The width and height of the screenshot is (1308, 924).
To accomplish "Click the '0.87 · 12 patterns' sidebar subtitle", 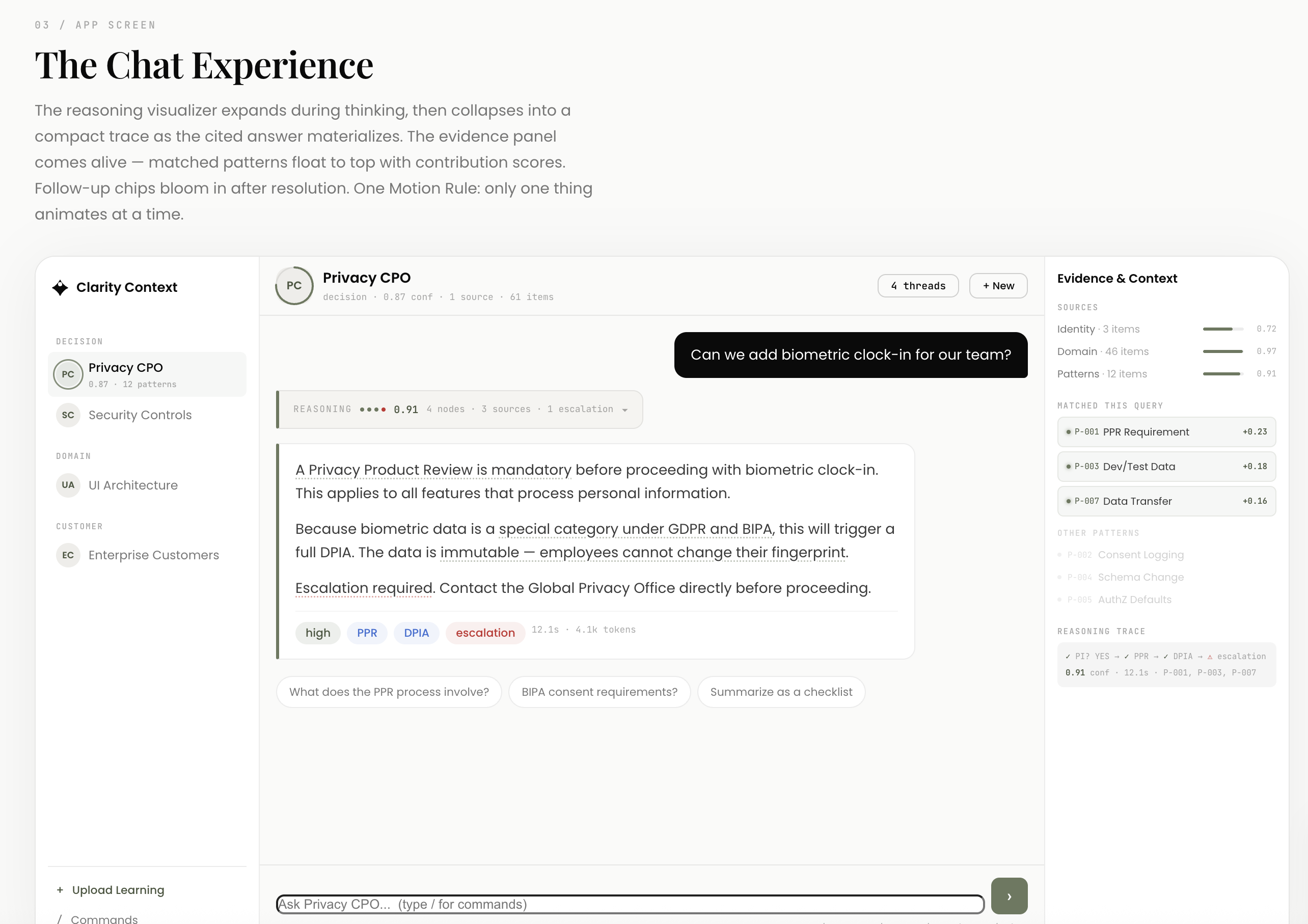I will 132,385.
